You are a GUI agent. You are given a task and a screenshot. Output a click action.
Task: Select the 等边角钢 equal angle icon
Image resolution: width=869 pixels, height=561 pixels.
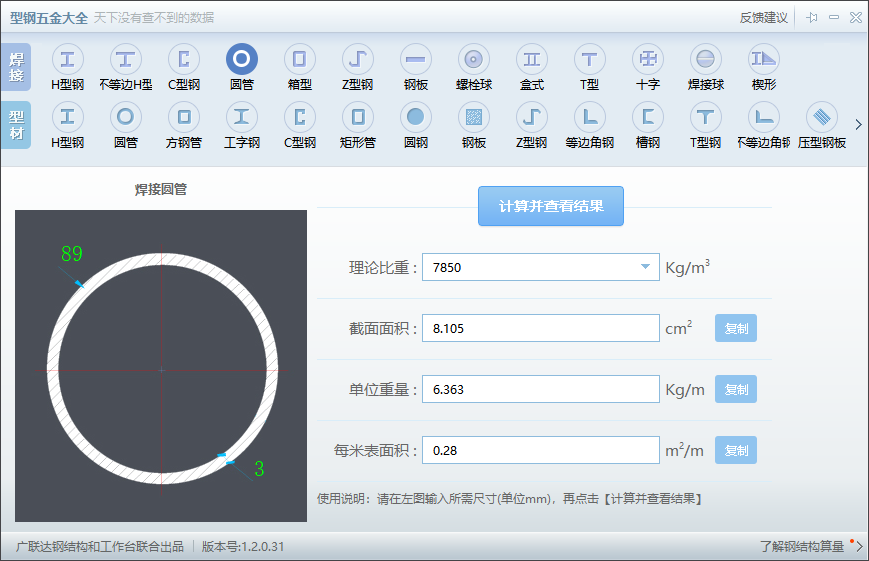(589, 117)
